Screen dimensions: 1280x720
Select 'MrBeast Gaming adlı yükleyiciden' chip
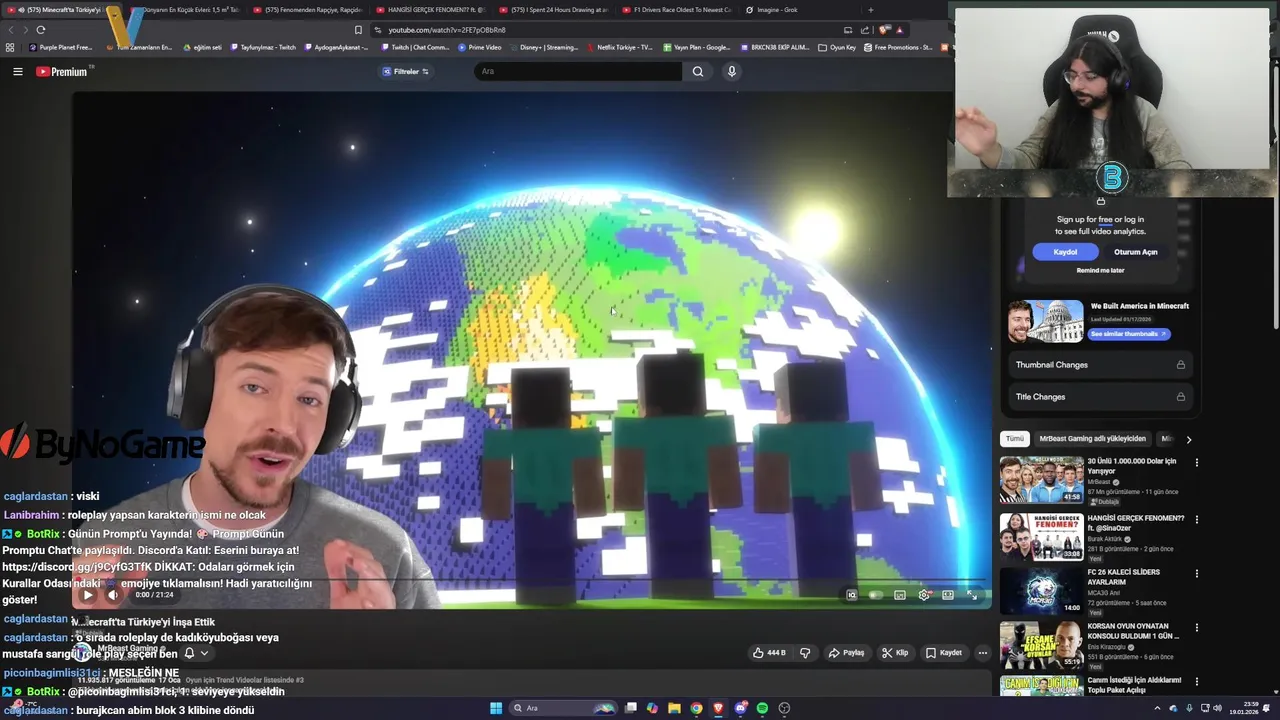coord(1092,439)
